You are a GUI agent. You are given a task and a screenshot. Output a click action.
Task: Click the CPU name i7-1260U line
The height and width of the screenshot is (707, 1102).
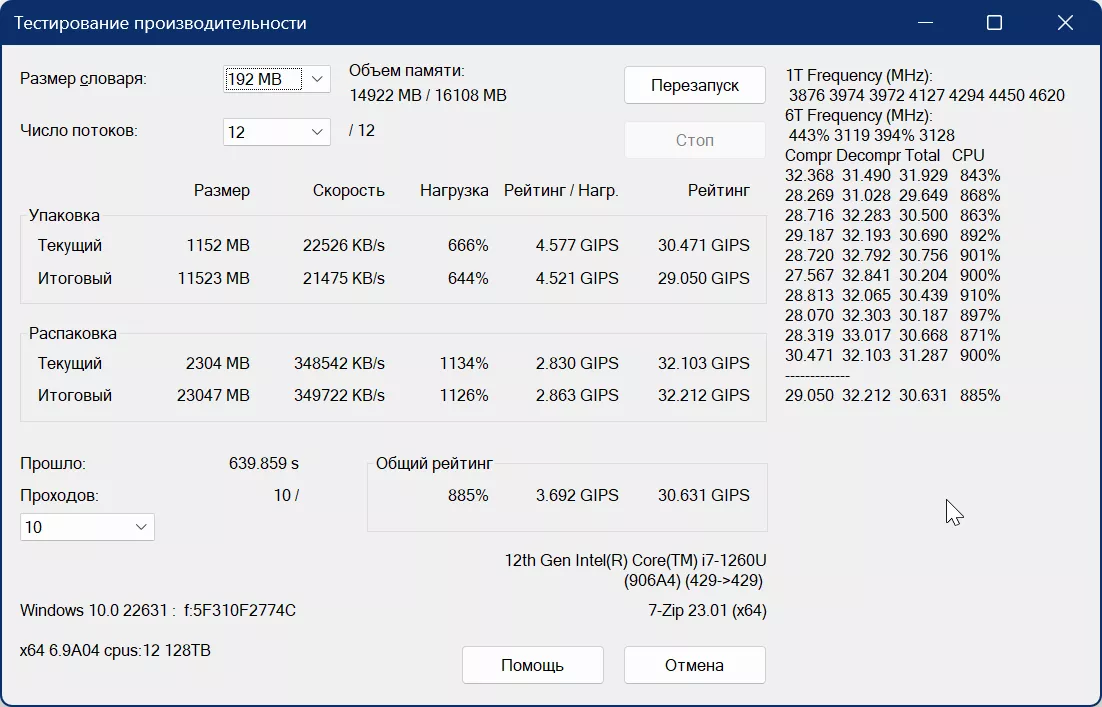pos(635,560)
